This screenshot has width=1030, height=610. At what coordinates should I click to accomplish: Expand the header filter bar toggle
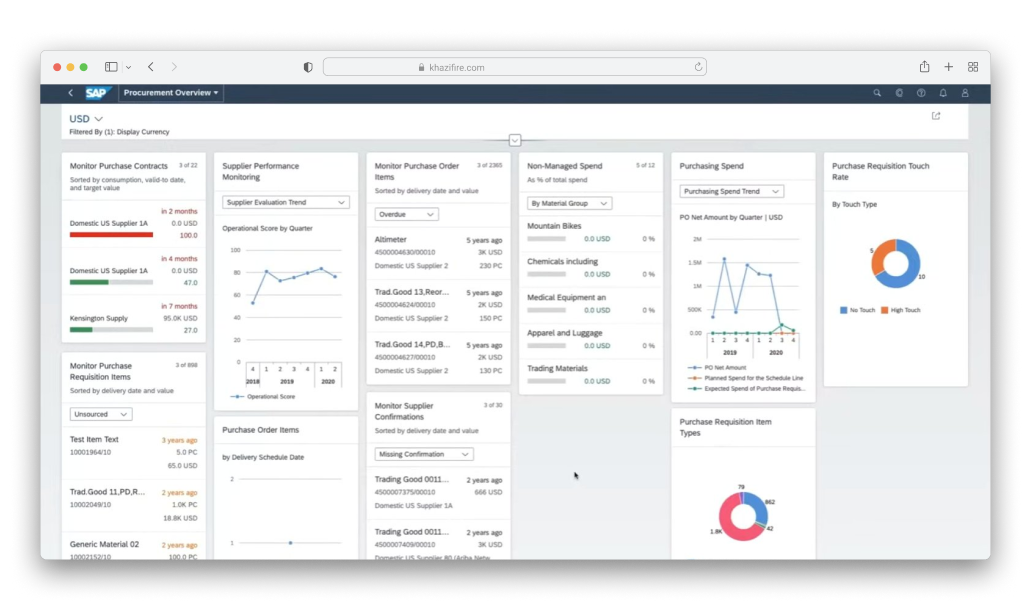click(x=515, y=140)
